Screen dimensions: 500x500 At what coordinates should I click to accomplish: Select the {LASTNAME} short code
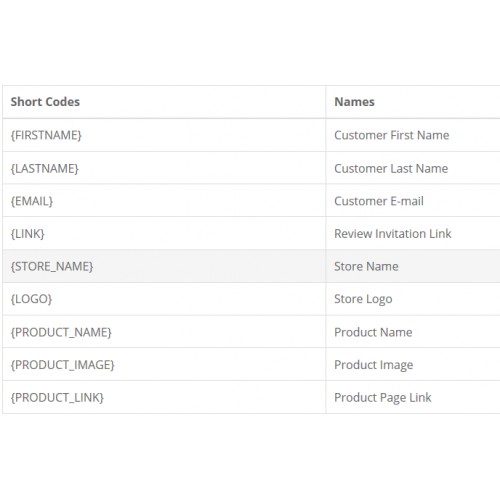click(45, 168)
